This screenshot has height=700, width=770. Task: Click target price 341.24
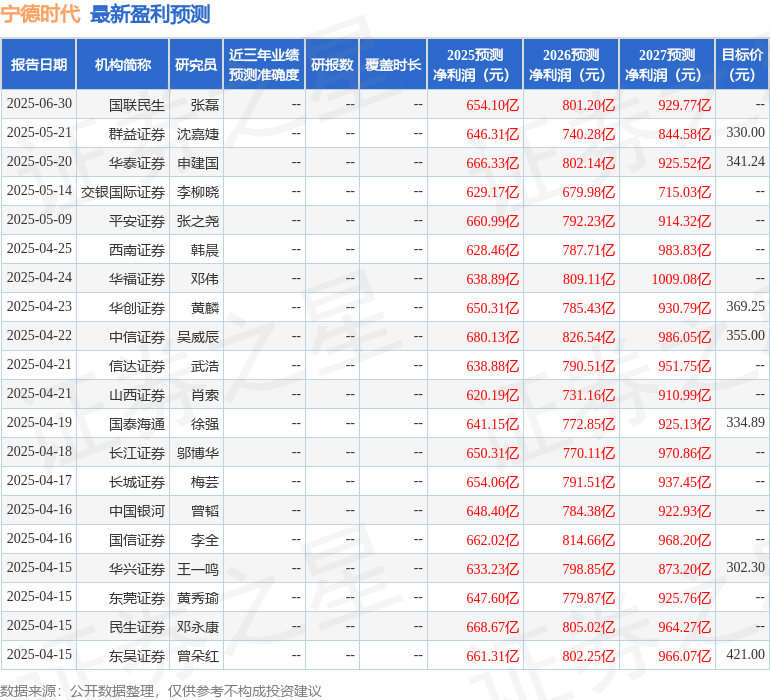tap(745, 161)
